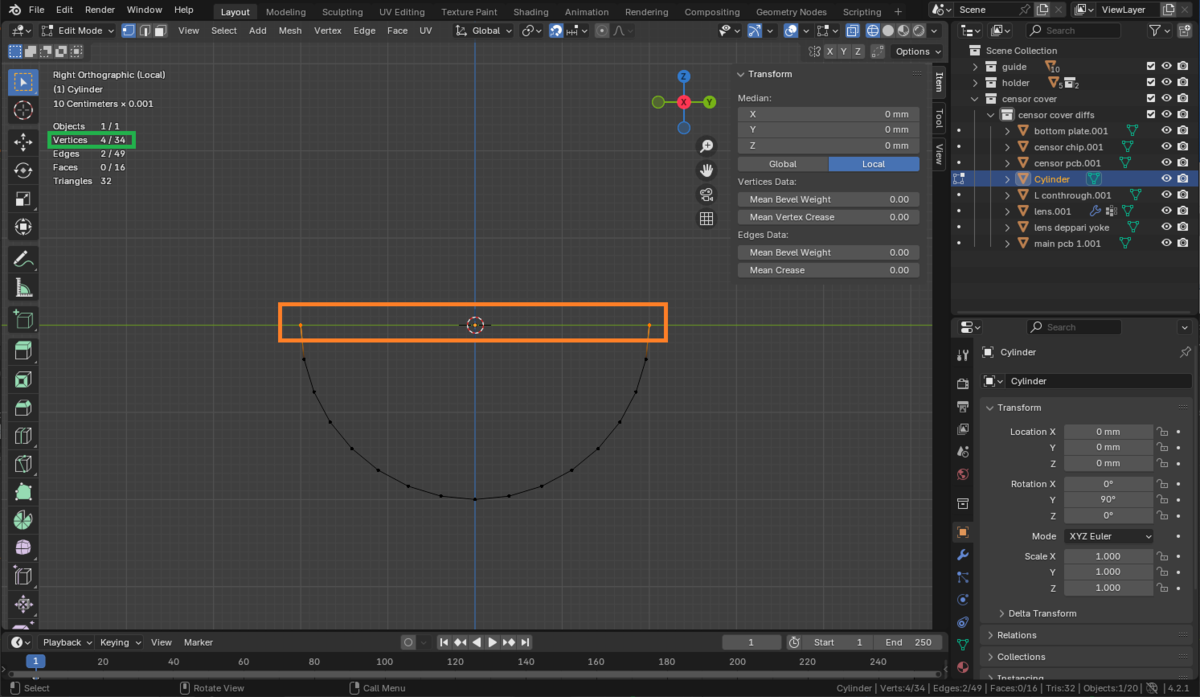Switch to the UV Editing workspace tab

[400, 12]
